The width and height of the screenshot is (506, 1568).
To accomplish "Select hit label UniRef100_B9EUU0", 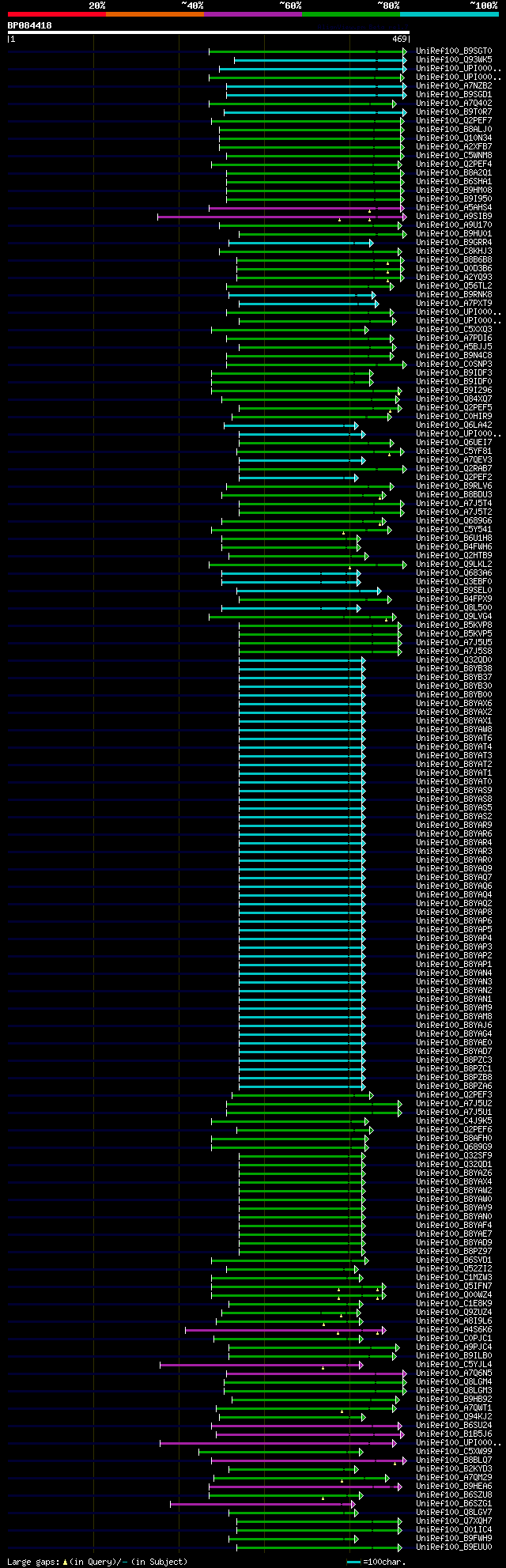I will click(454, 1547).
